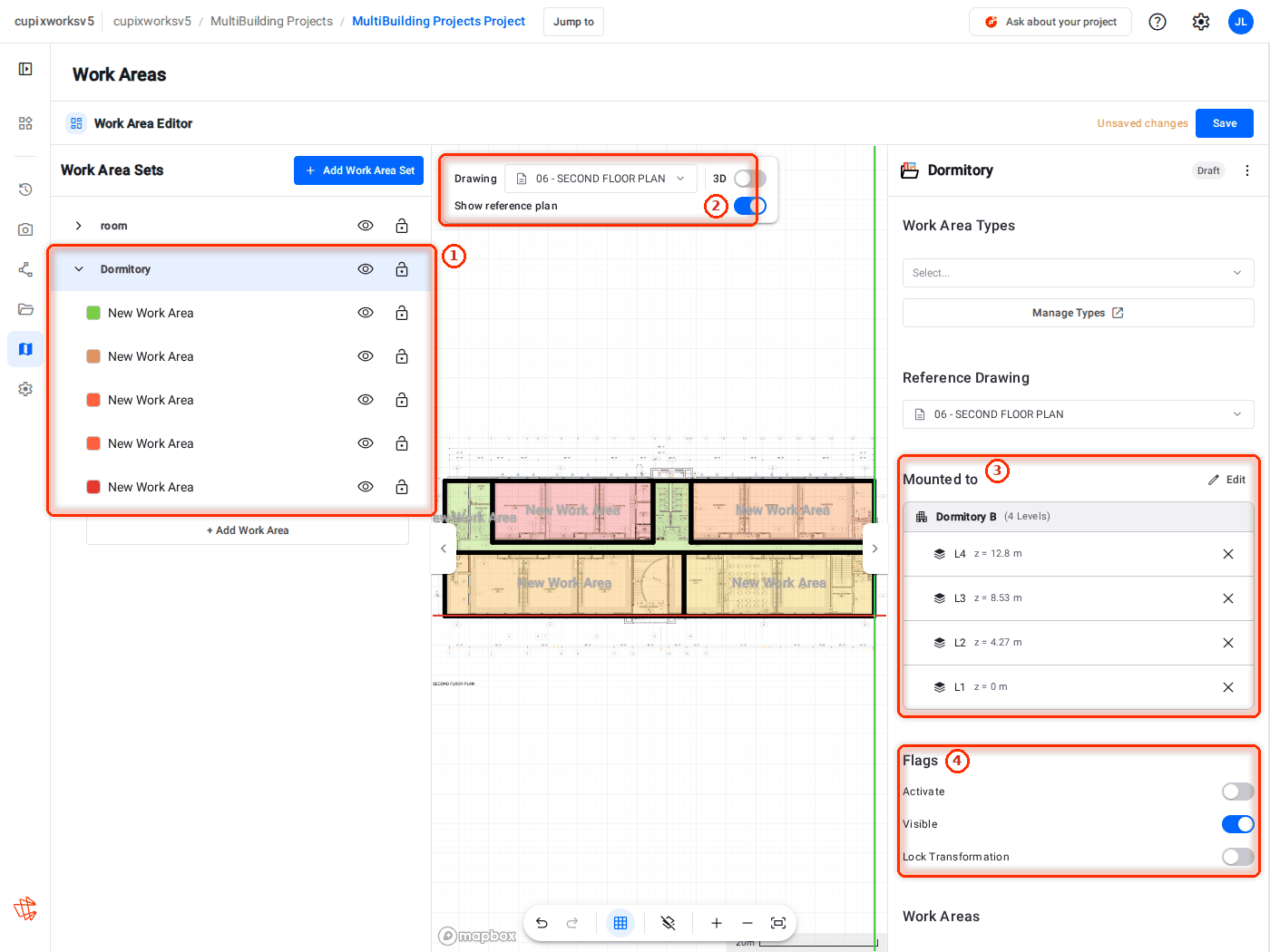The height and width of the screenshot is (952, 1270).
Task: Turn off Show reference plan switch
Action: coord(750,206)
